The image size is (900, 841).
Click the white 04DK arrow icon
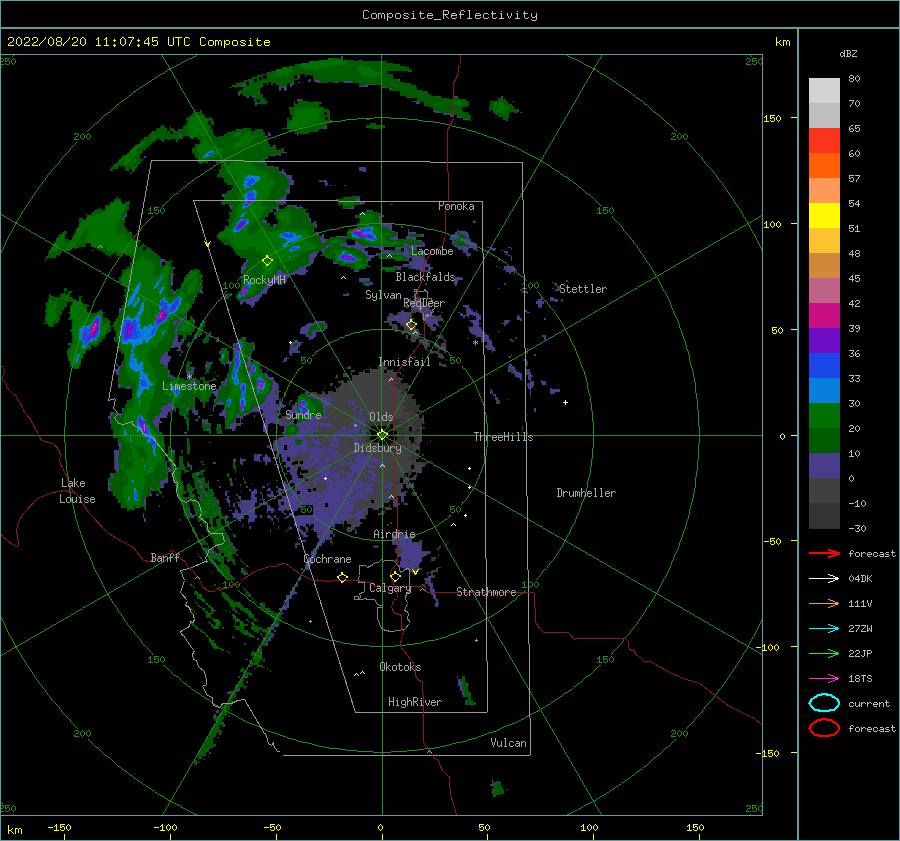(x=824, y=579)
